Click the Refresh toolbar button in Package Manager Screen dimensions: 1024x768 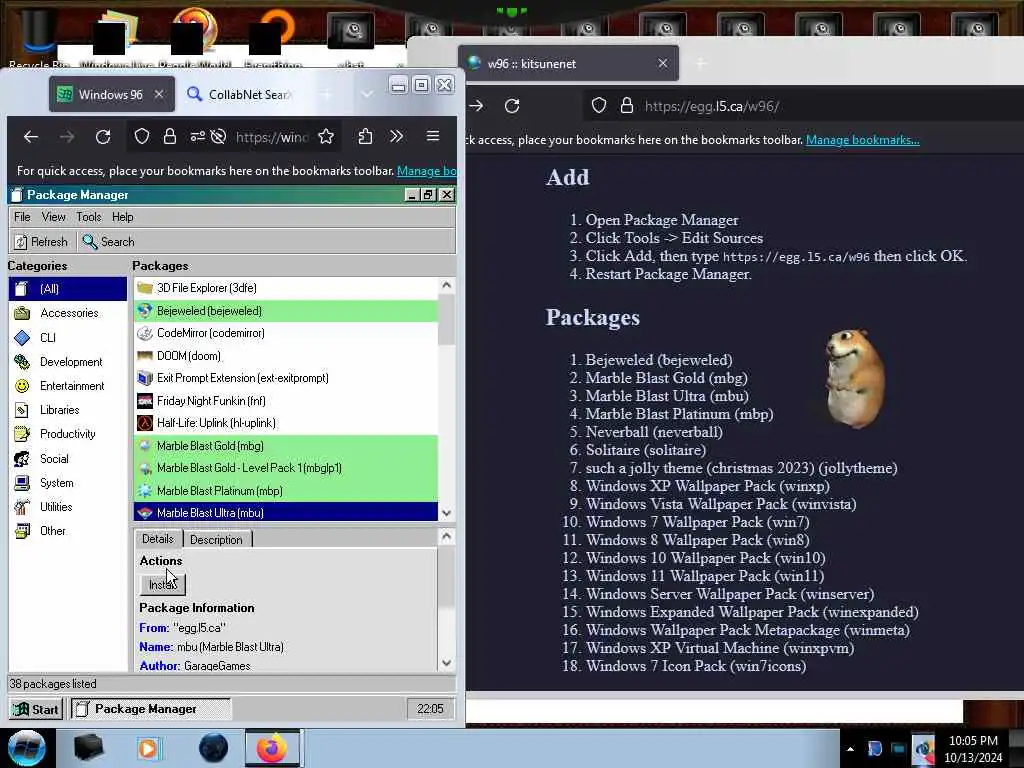coord(41,242)
